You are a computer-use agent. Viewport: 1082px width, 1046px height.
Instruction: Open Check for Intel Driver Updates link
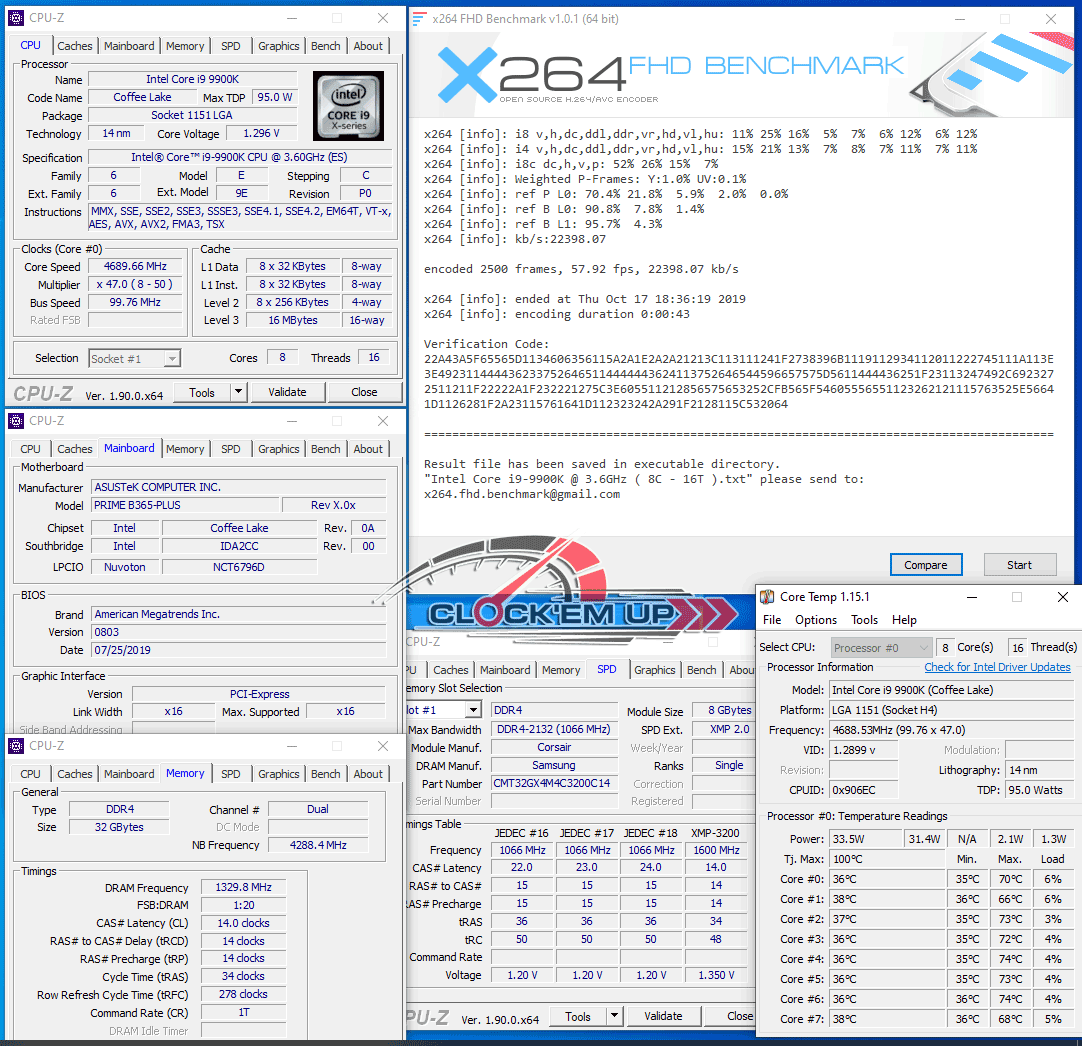[997, 667]
